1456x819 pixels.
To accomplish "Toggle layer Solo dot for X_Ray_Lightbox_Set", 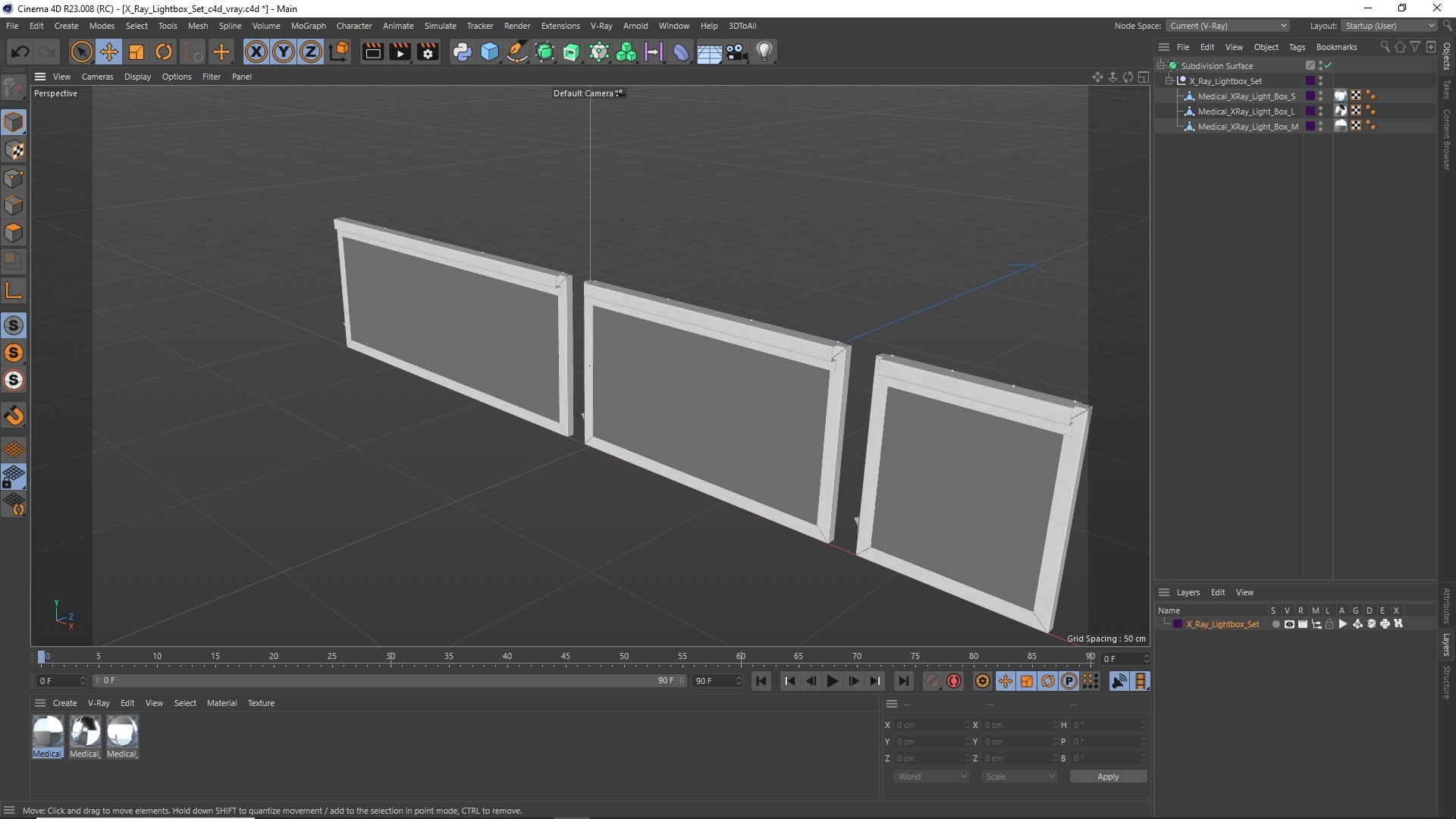I will point(1276,624).
